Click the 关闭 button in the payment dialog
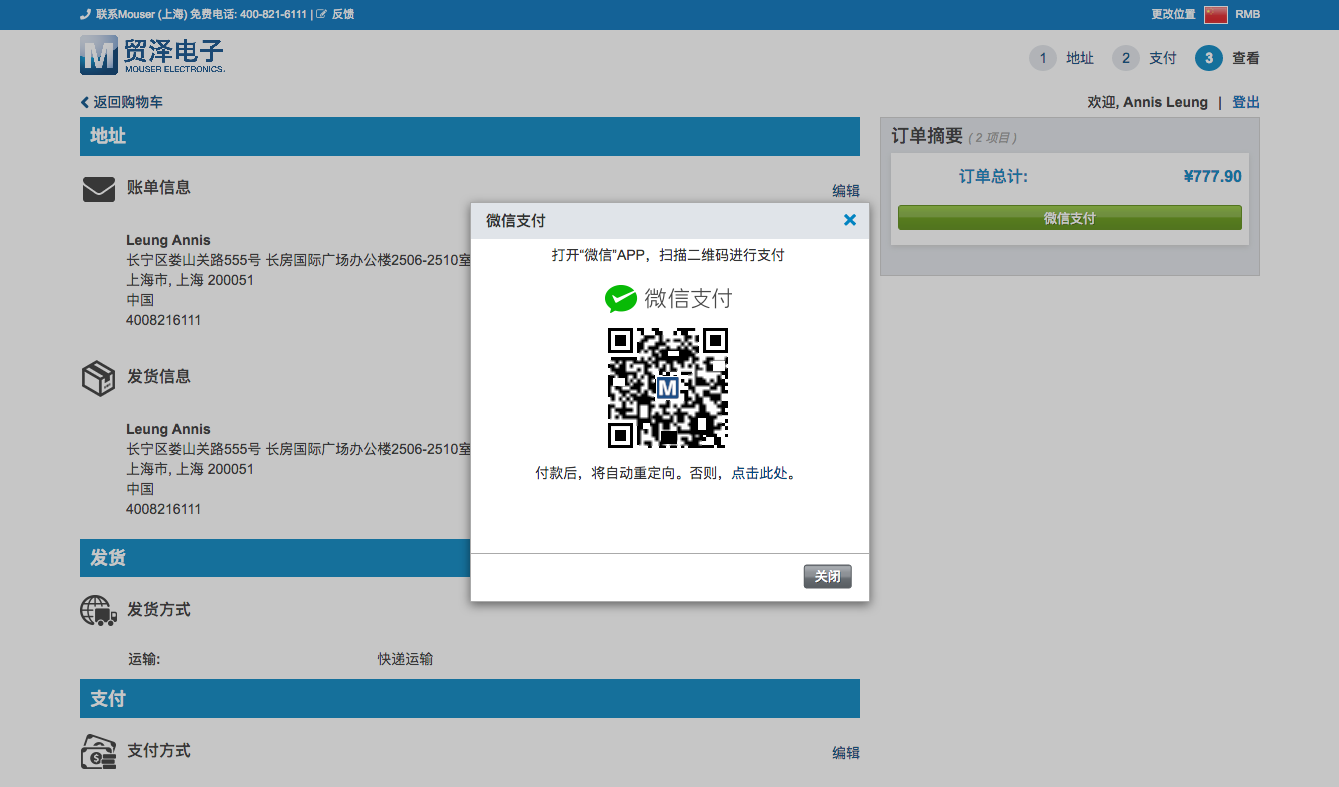The image size is (1339, 787). pos(827,576)
